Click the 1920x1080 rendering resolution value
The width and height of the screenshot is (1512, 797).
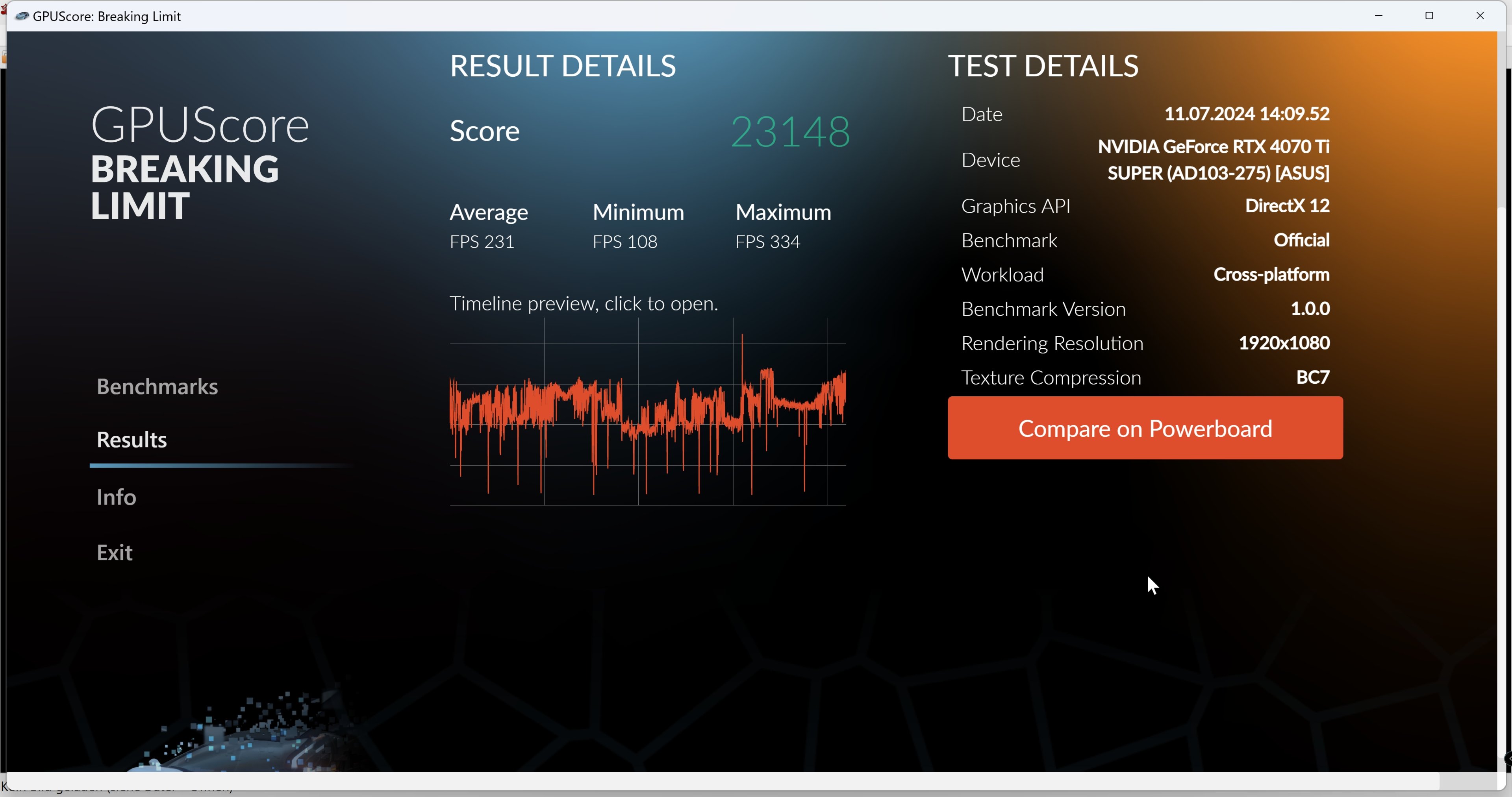1284,343
